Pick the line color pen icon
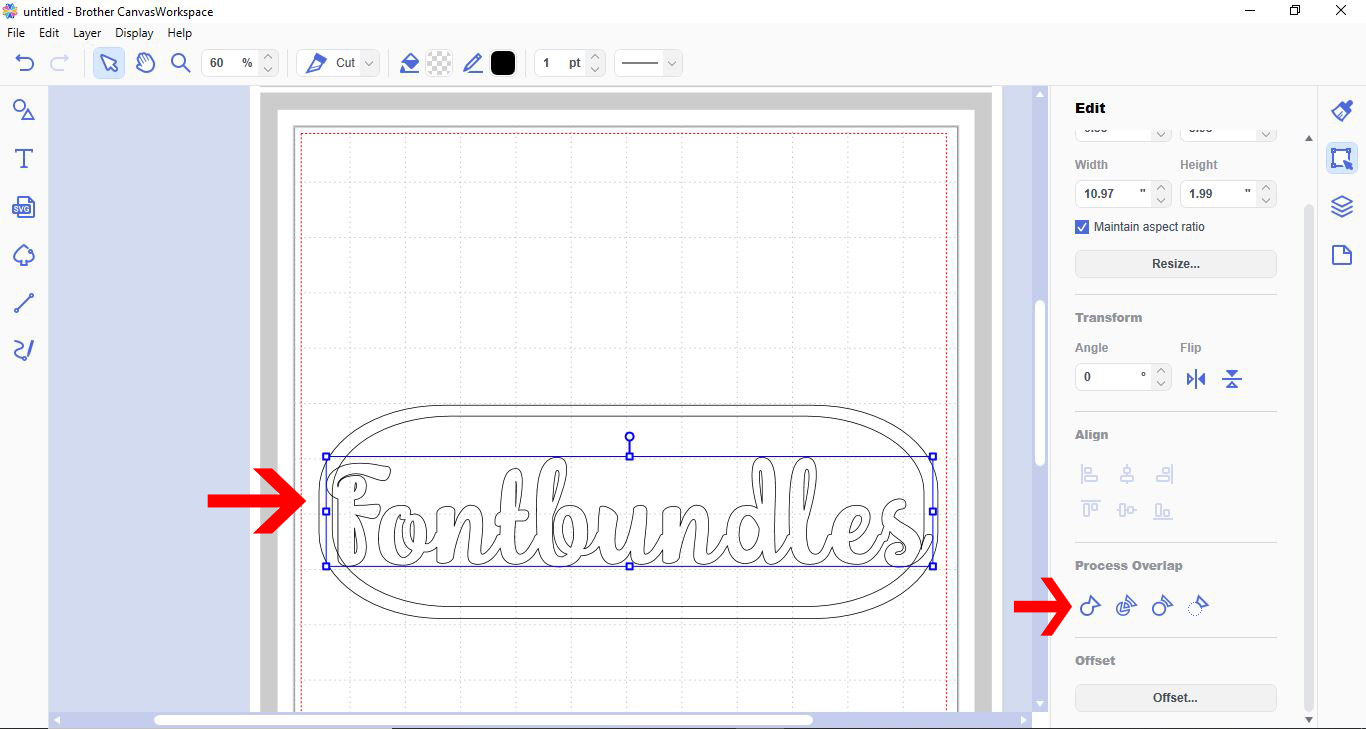 [x=473, y=63]
